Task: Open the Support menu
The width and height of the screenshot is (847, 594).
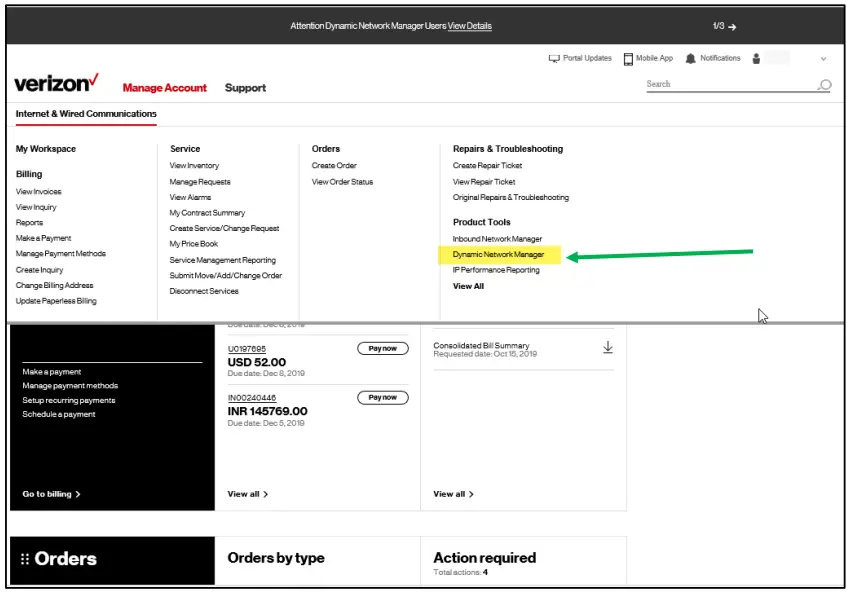Action: pos(245,88)
